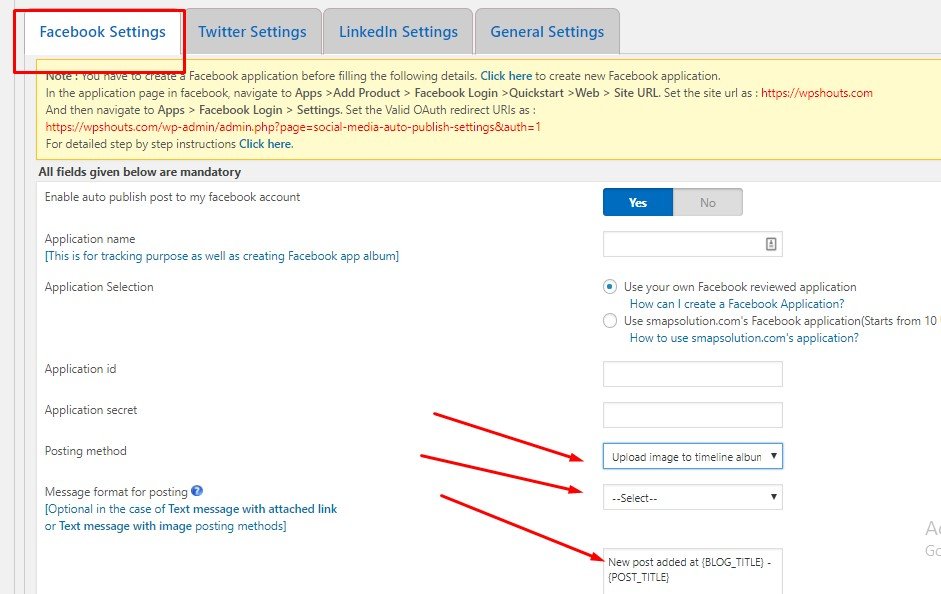Click the Application id input field
The height and width of the screenshot is (594, 941).
coord(693,374)
